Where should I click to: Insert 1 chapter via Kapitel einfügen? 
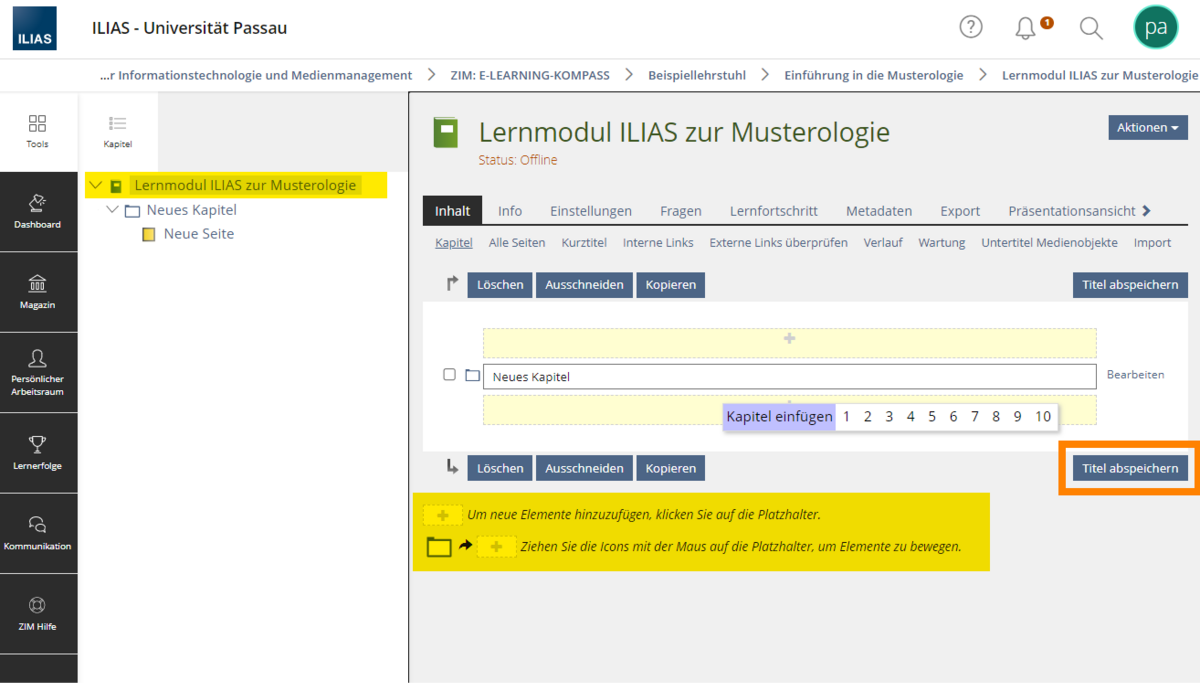coord(846,417)
